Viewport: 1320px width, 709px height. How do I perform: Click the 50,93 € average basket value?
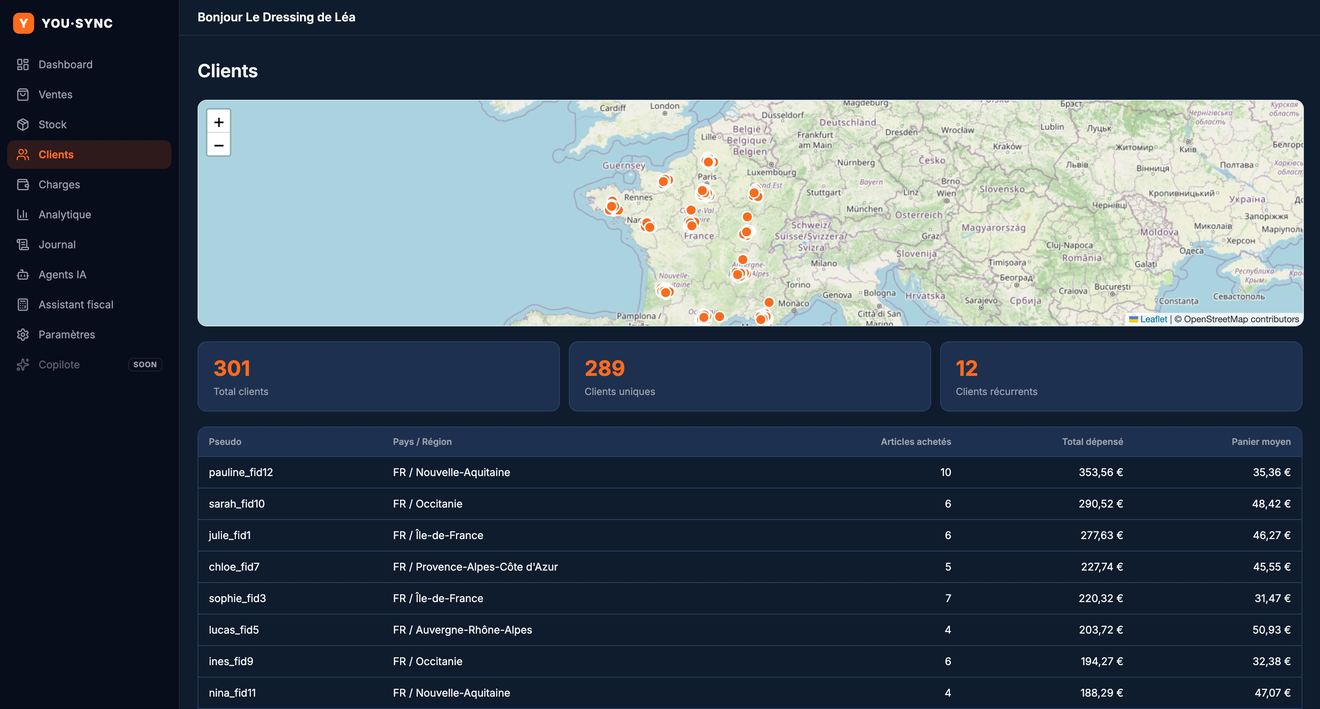pyautogui.click(x=1272, y=630)
